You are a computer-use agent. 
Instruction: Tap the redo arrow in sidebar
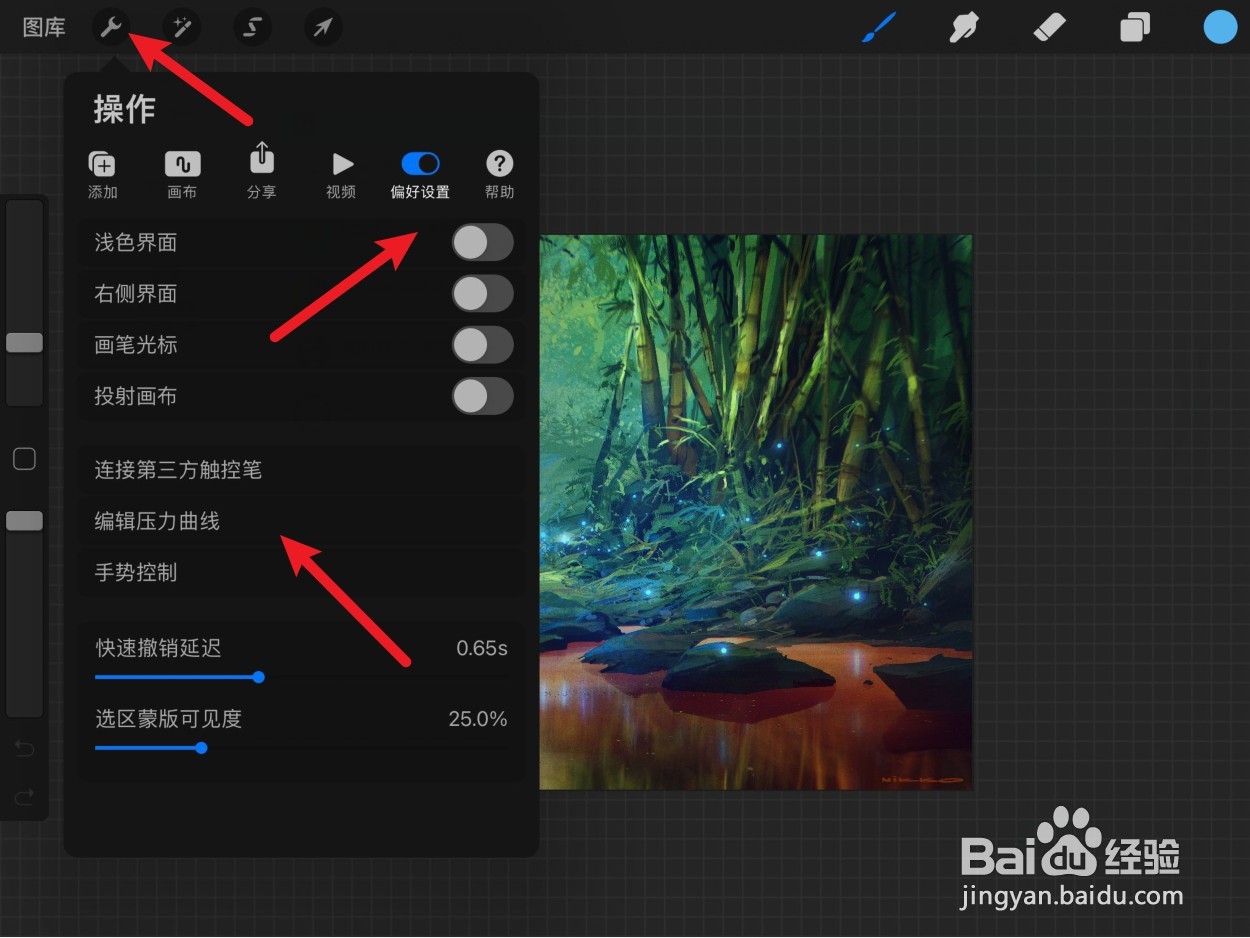pos(24,797)
